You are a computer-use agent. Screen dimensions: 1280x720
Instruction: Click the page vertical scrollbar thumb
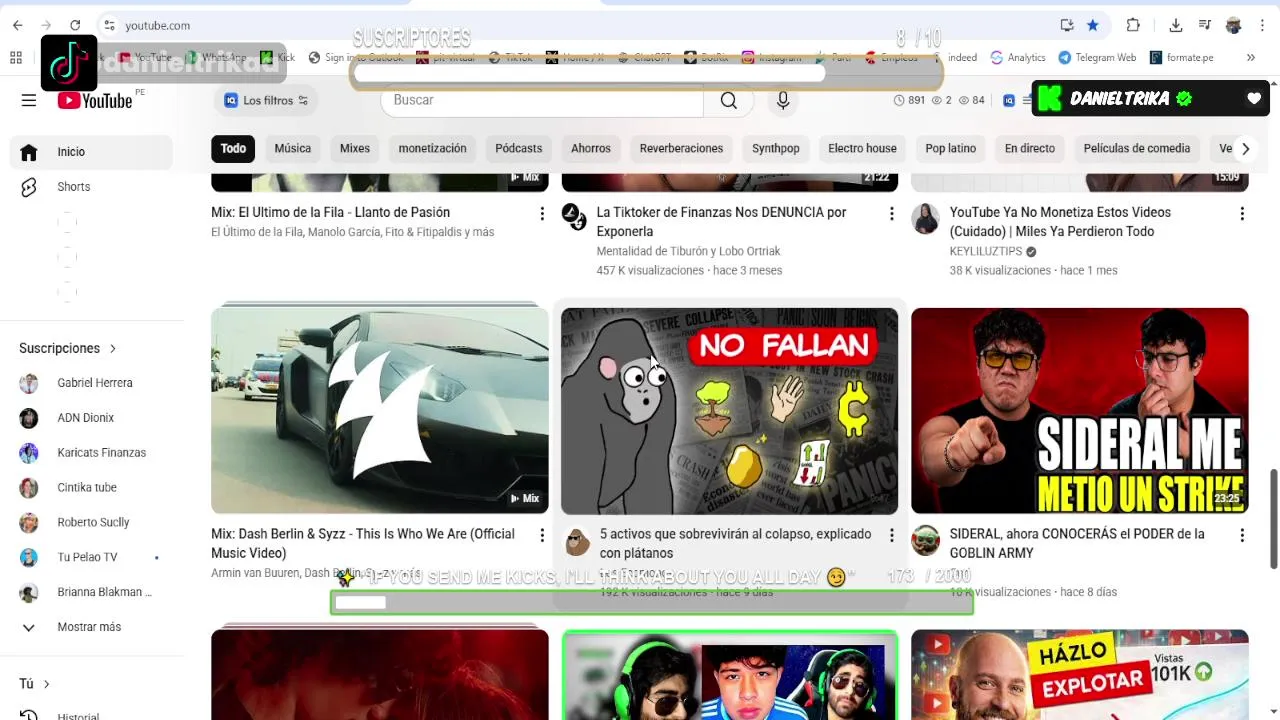click(1273, 518)
